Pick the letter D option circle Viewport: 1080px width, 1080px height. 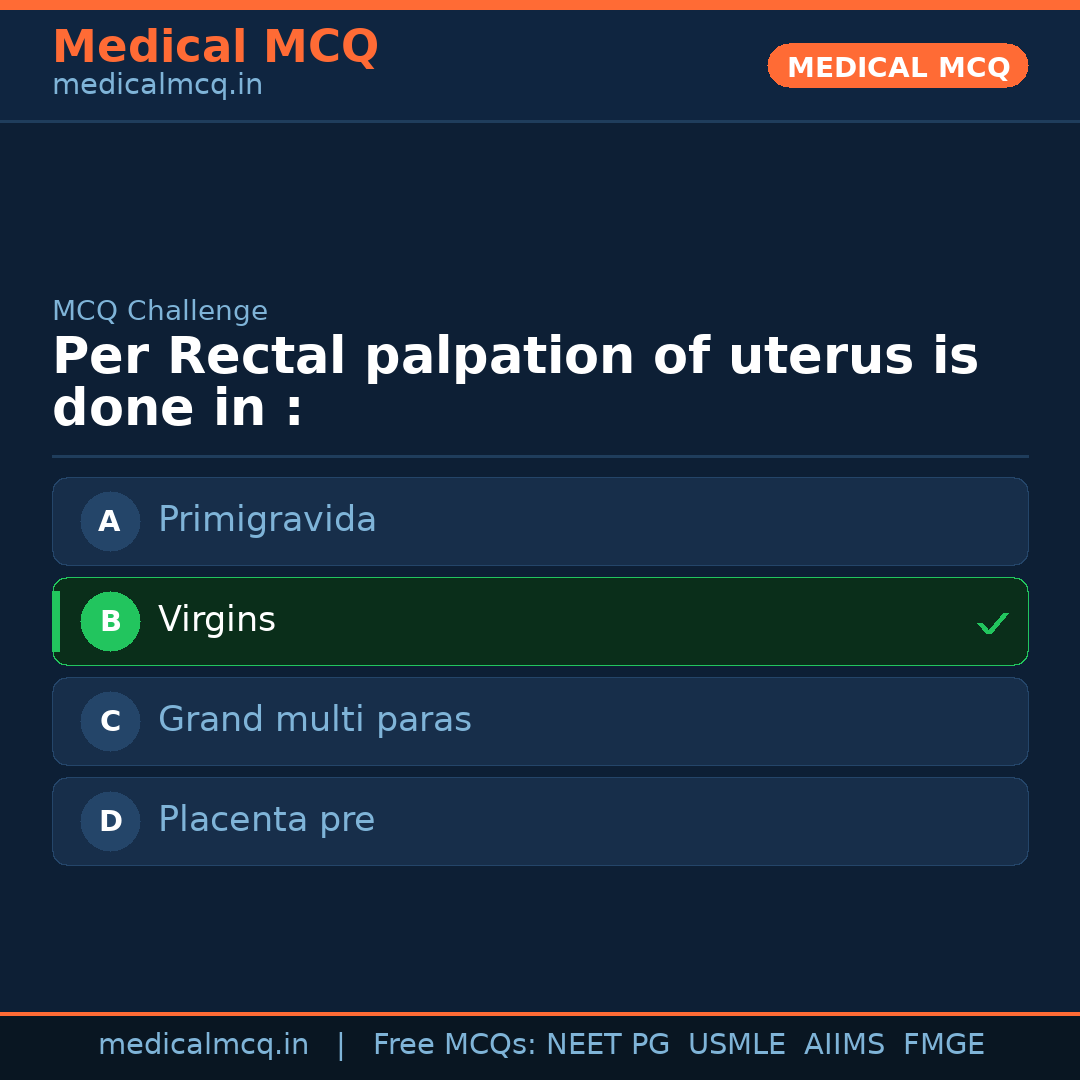110,821
